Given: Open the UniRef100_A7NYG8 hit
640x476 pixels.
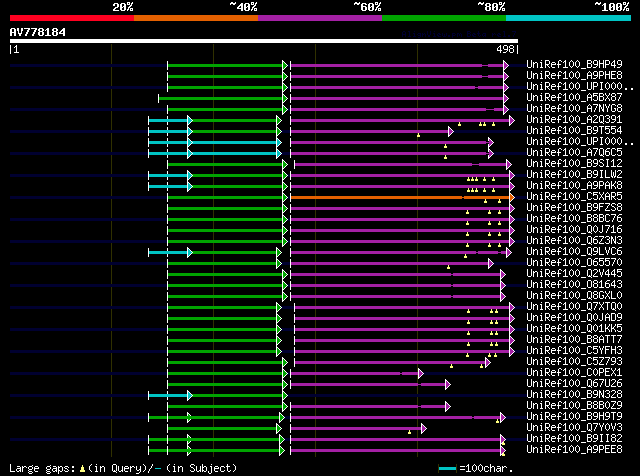Looking at the screenshot, I should 574,108.
